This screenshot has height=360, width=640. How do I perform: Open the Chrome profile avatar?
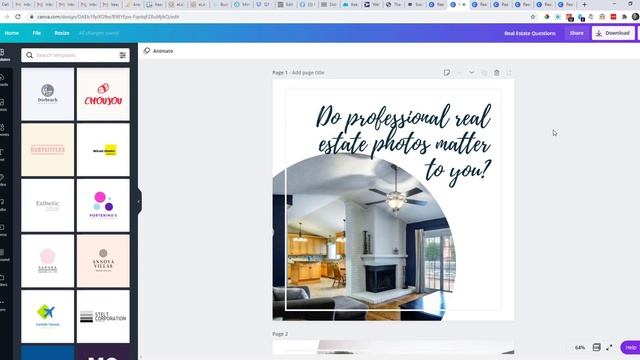coord(635,17)
